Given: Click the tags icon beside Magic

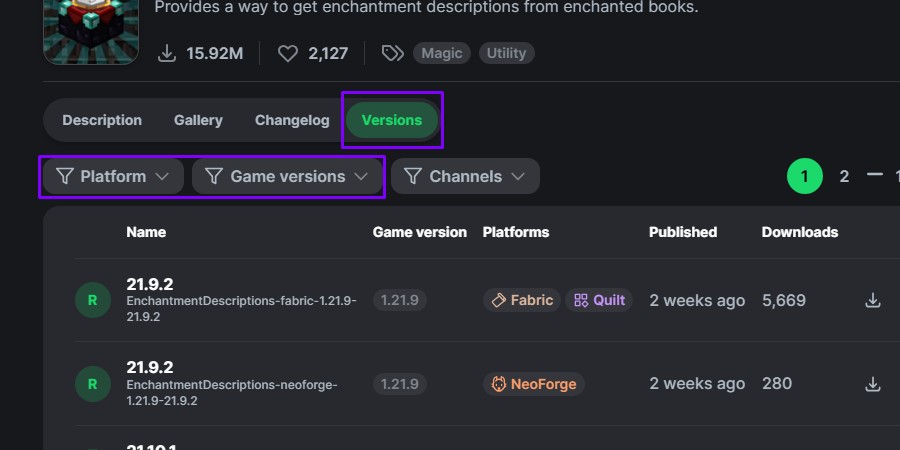Looking at the screenshot, I should (x=393, y=53).
